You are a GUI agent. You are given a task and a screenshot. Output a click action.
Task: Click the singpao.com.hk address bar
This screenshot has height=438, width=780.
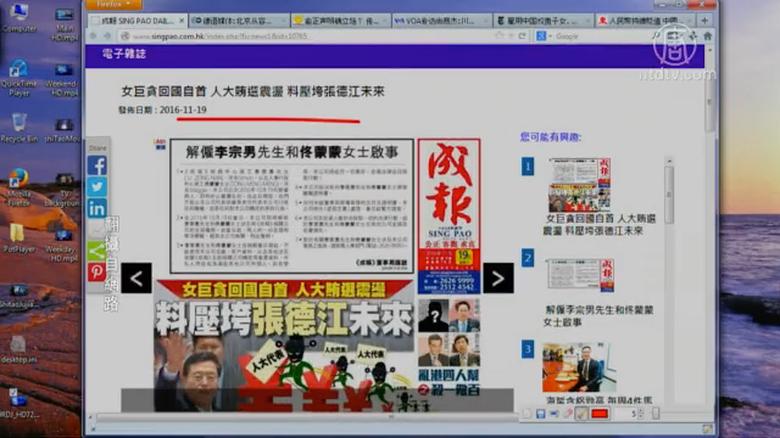point(300,36)
